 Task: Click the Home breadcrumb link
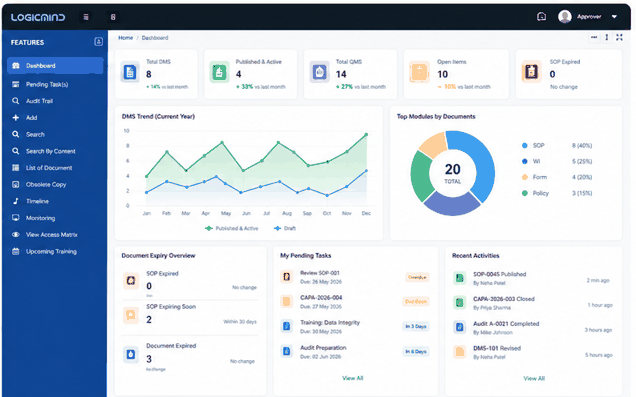click(125, 38)
